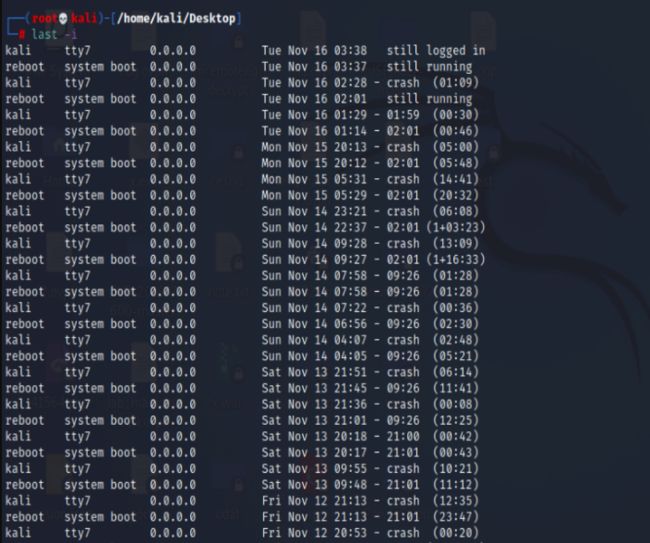Screen dimensions: 650x543
Task: Click the '(11:12)' uptime value
Action: coord(456,485)
